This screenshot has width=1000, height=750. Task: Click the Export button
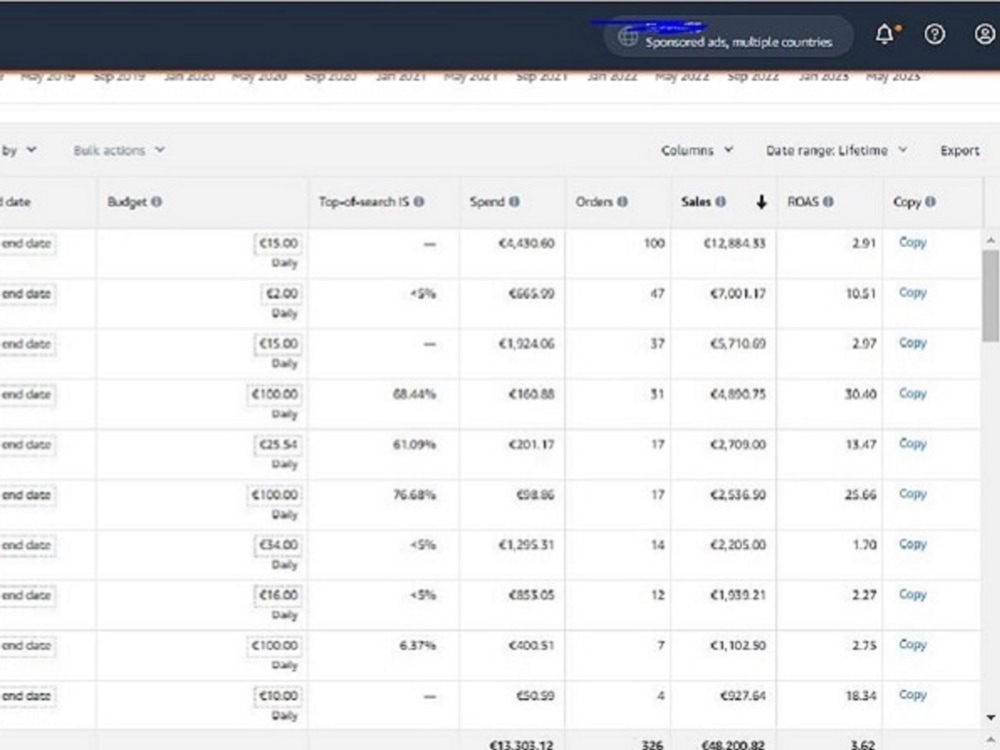point(959,151)
